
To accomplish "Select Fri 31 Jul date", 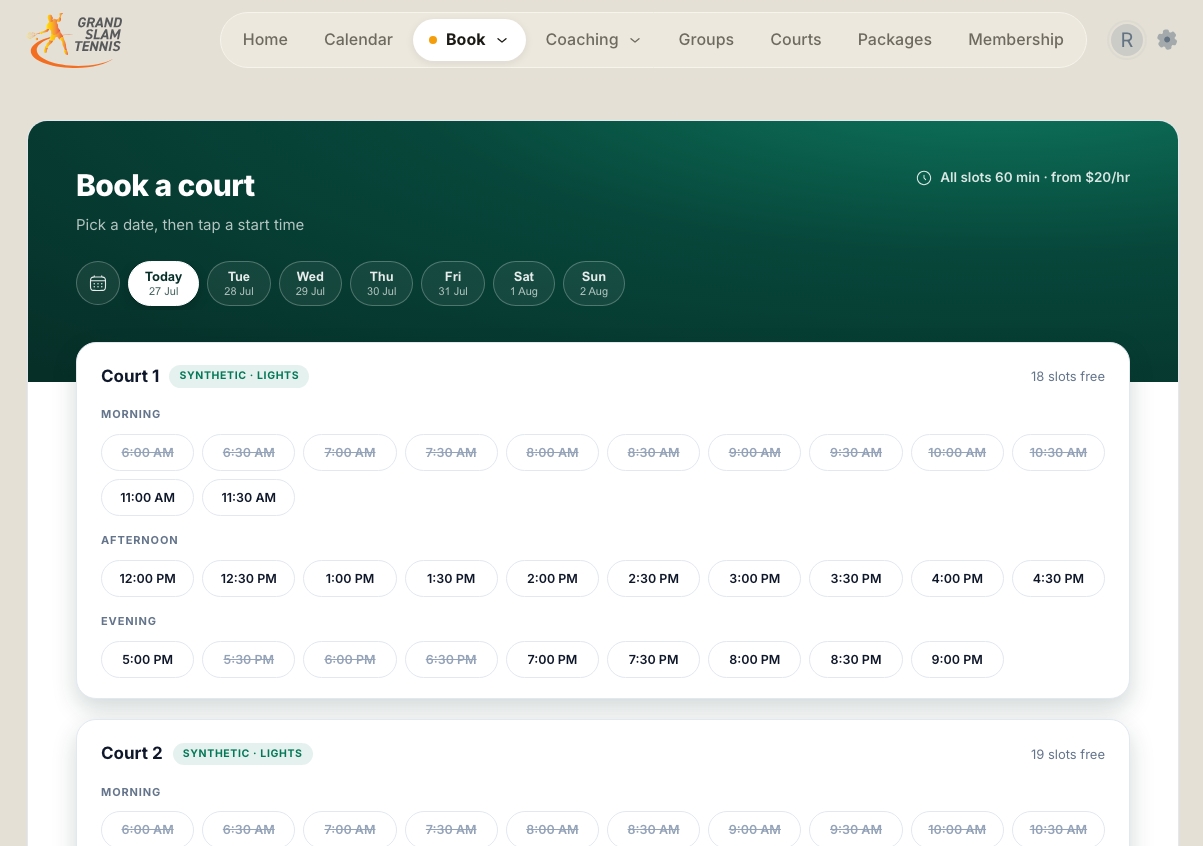I will pos(453,283).
